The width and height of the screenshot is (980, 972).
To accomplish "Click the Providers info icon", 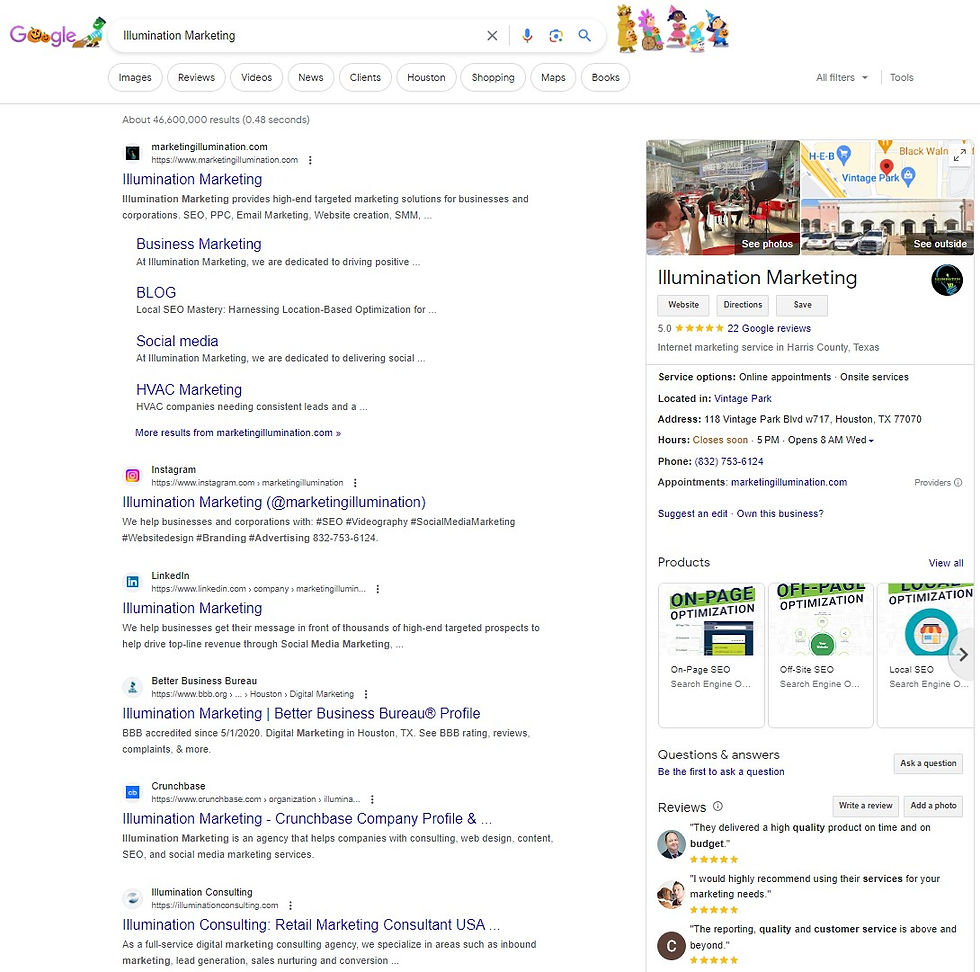I will click(958, 483).
